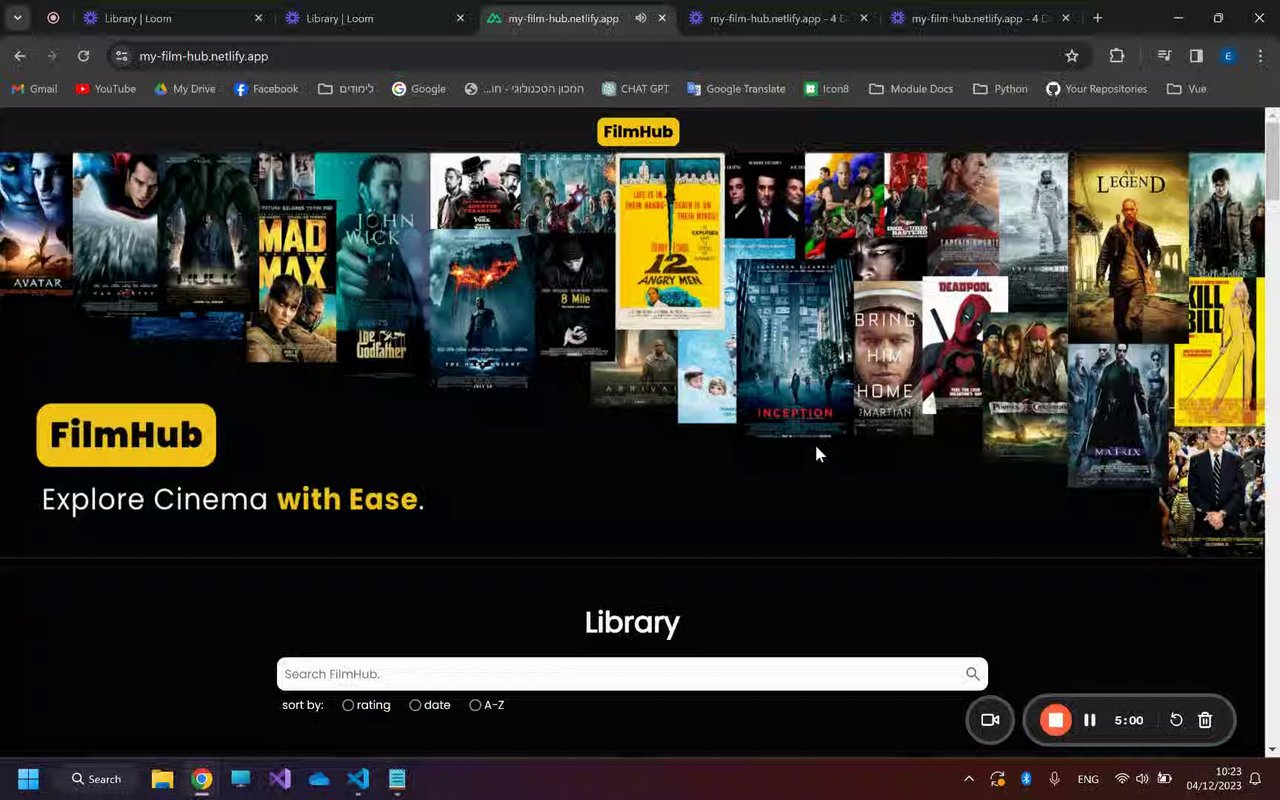1280x800 pixels.
Task: Open File Explorer from the taskbar
Action: 162,779
